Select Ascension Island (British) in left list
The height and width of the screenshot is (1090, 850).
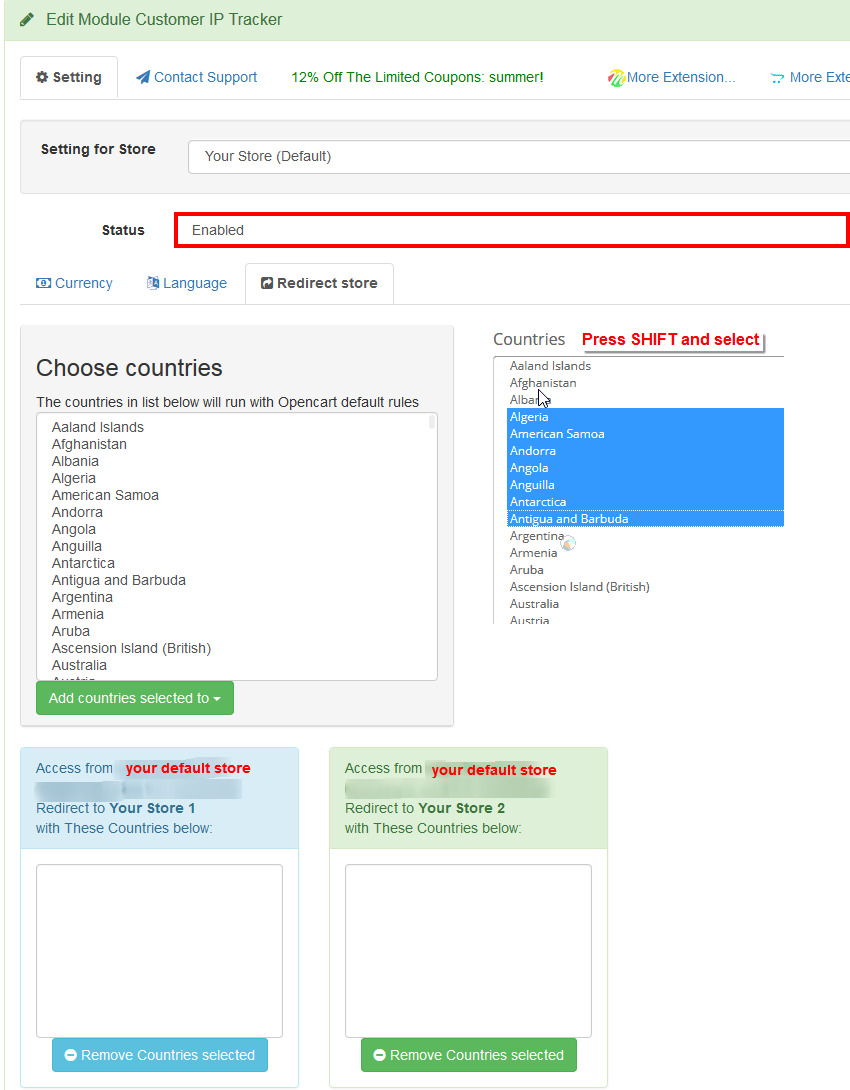131,648
